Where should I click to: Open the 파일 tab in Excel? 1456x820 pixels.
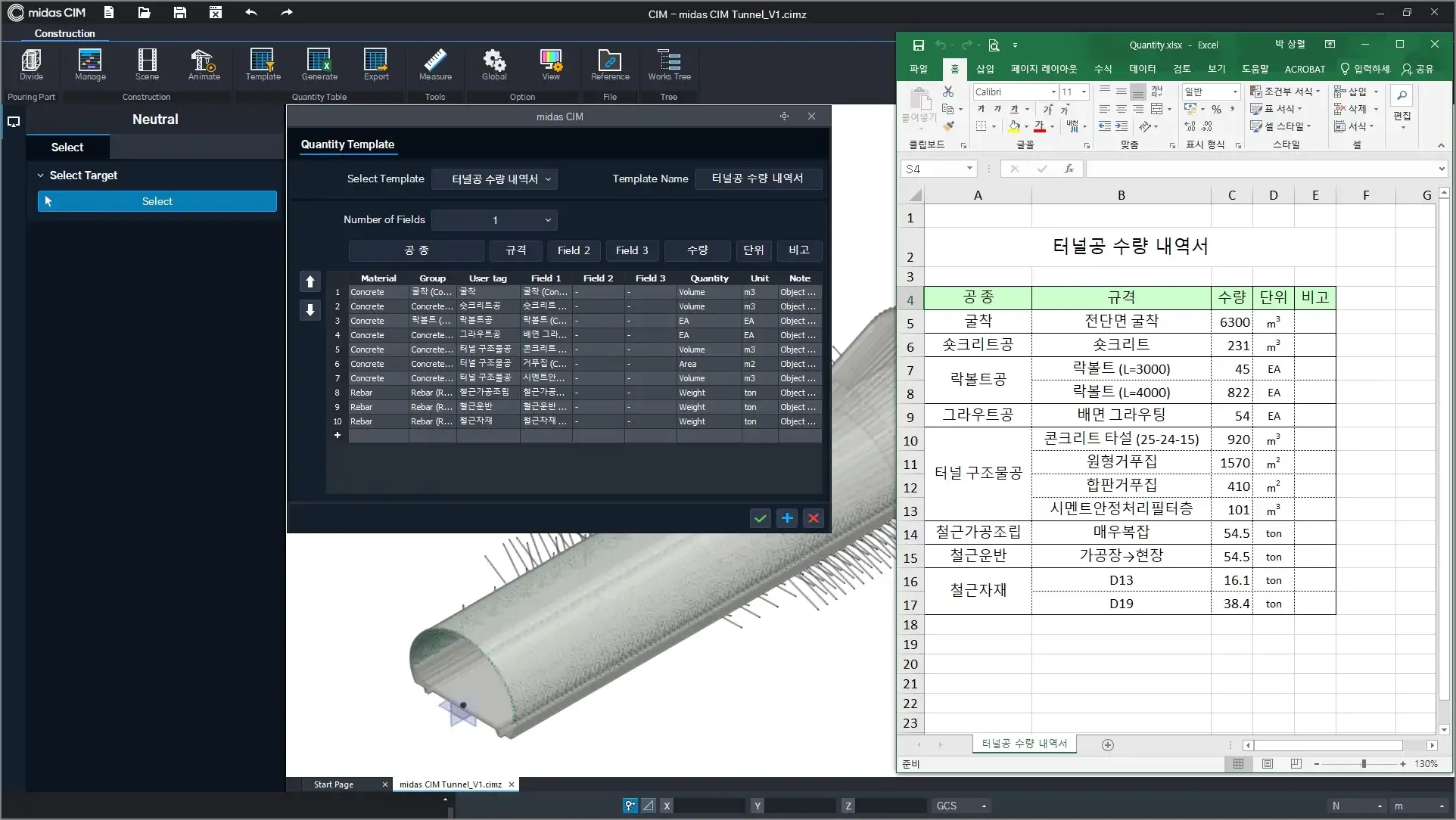(x=919, y=69)
